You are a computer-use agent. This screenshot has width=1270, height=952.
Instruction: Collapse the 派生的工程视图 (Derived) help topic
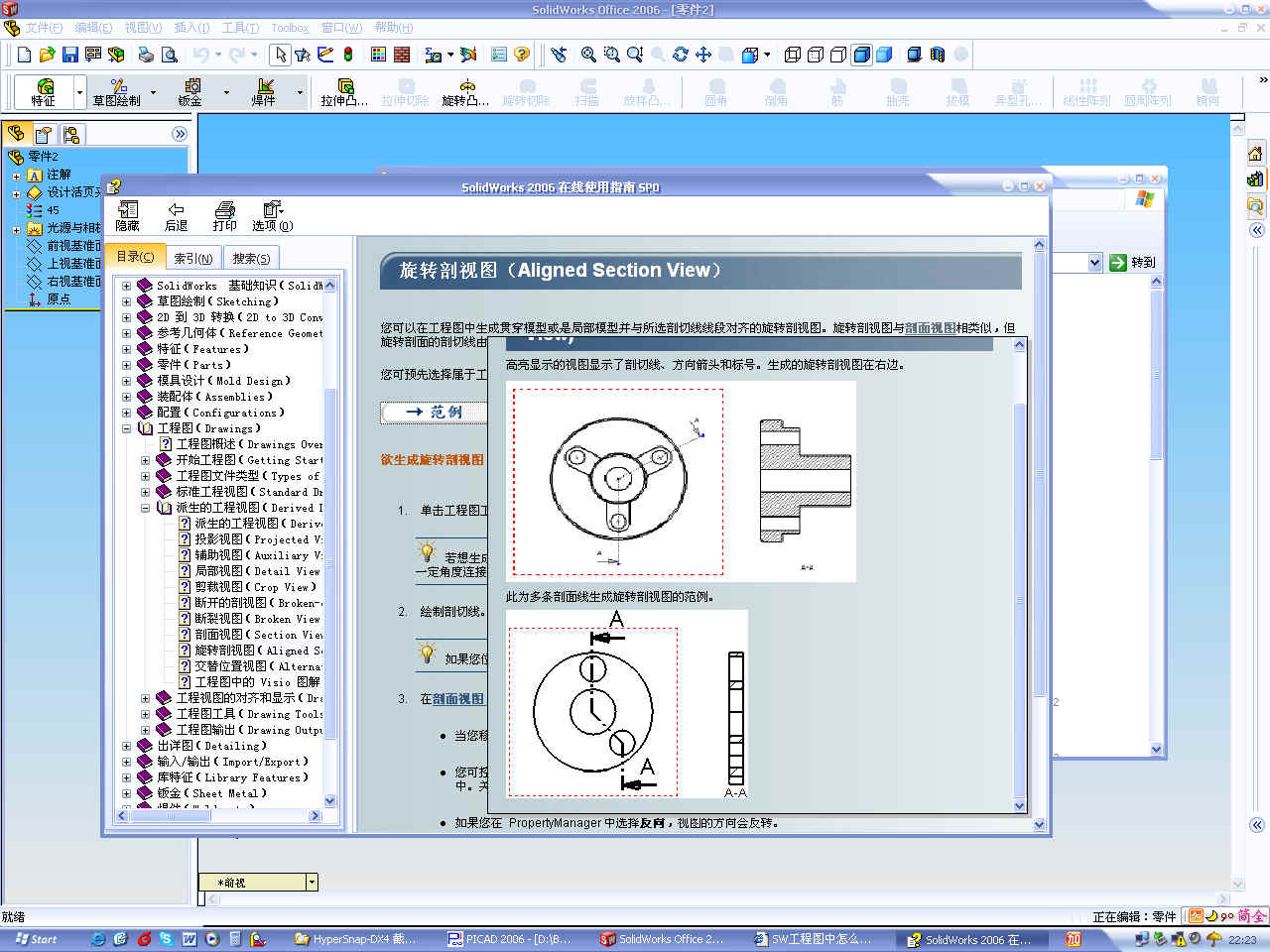click(145, 508)
